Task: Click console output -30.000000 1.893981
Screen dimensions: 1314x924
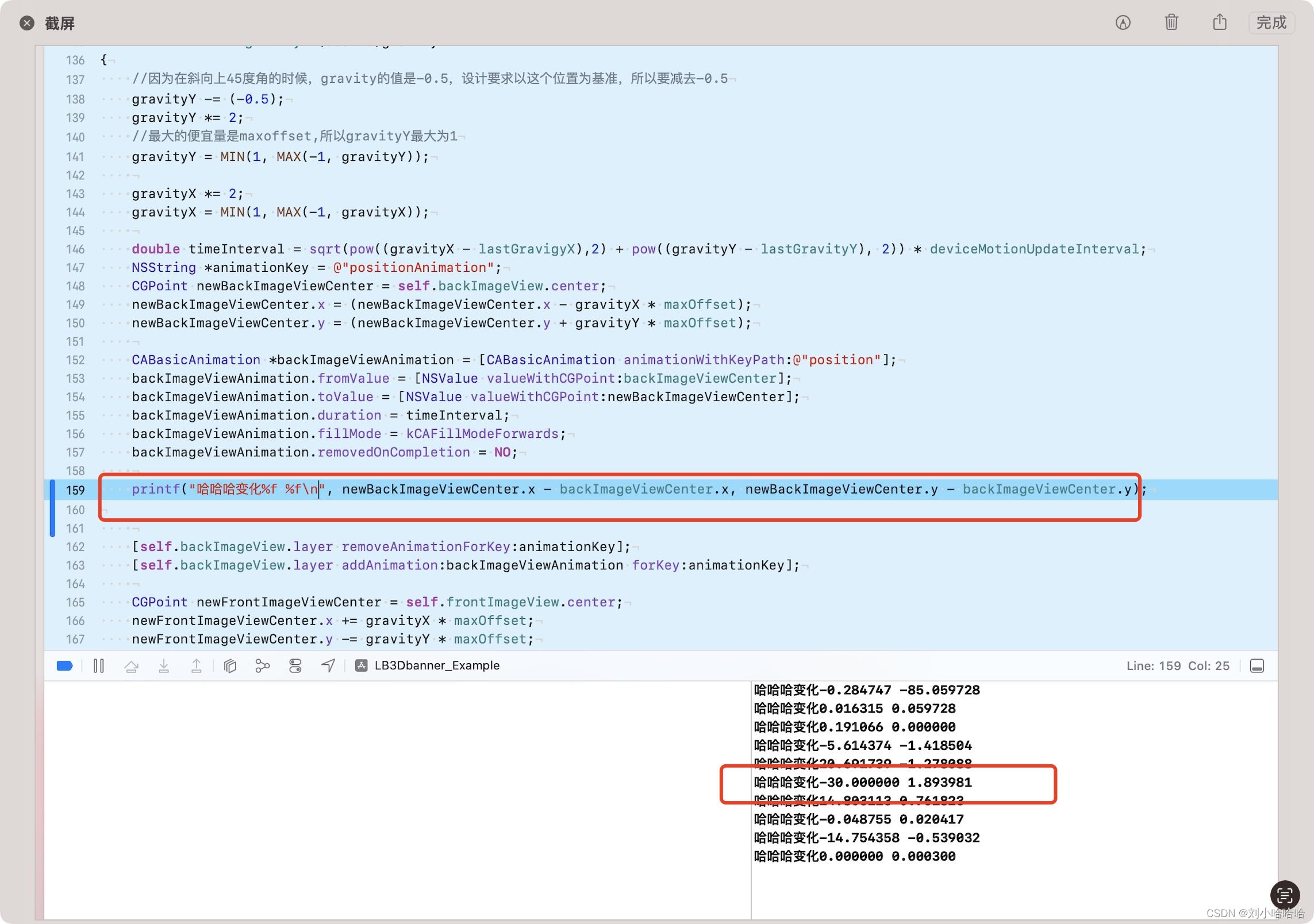Action: [x=863, y=782]
